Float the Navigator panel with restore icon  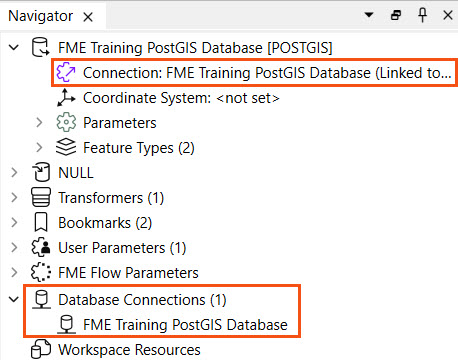396,15
